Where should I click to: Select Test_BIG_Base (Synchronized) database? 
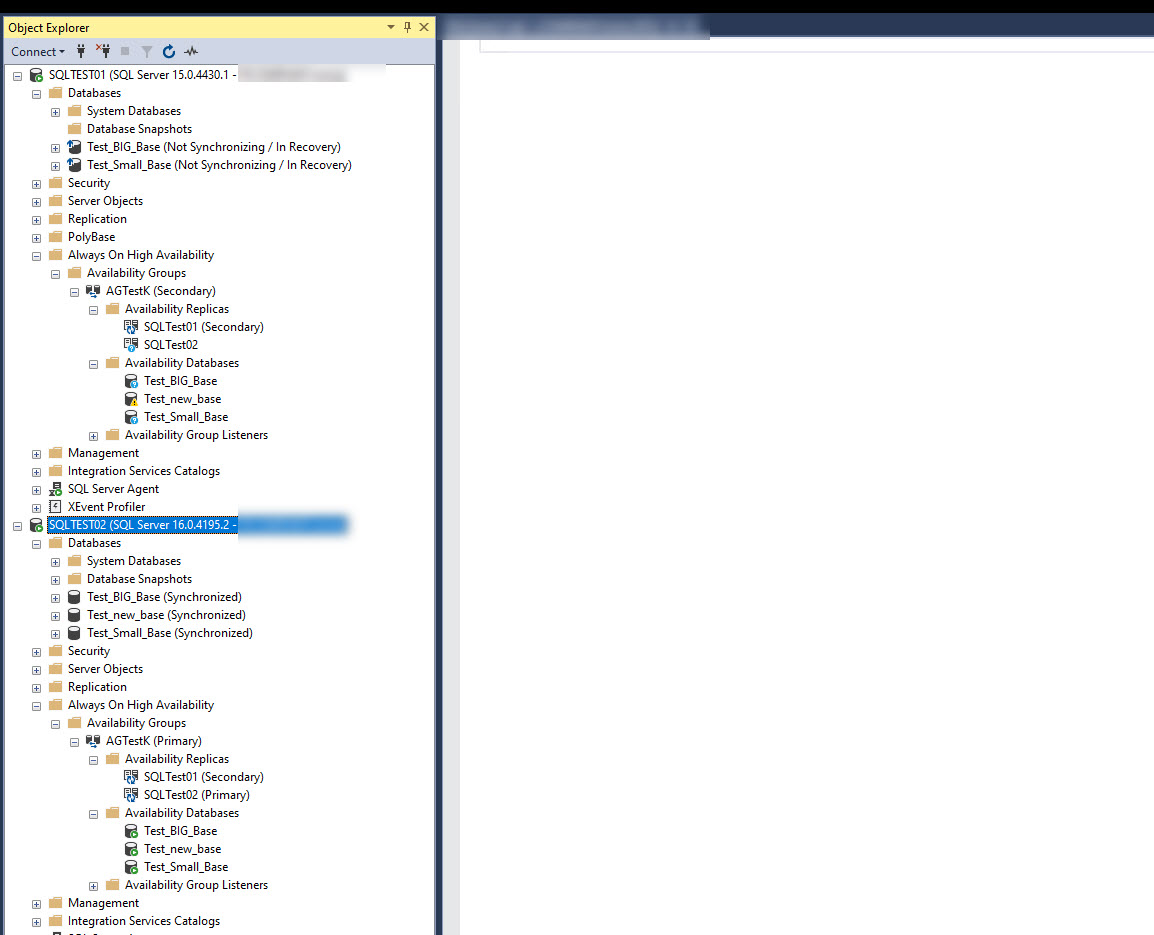tap(164, 597)
